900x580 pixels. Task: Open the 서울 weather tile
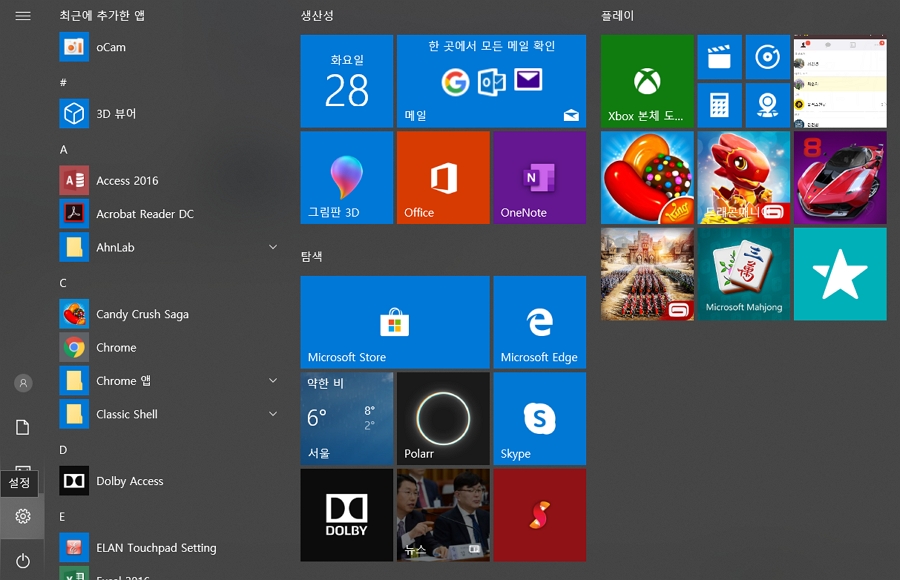(x=347, y=419)
